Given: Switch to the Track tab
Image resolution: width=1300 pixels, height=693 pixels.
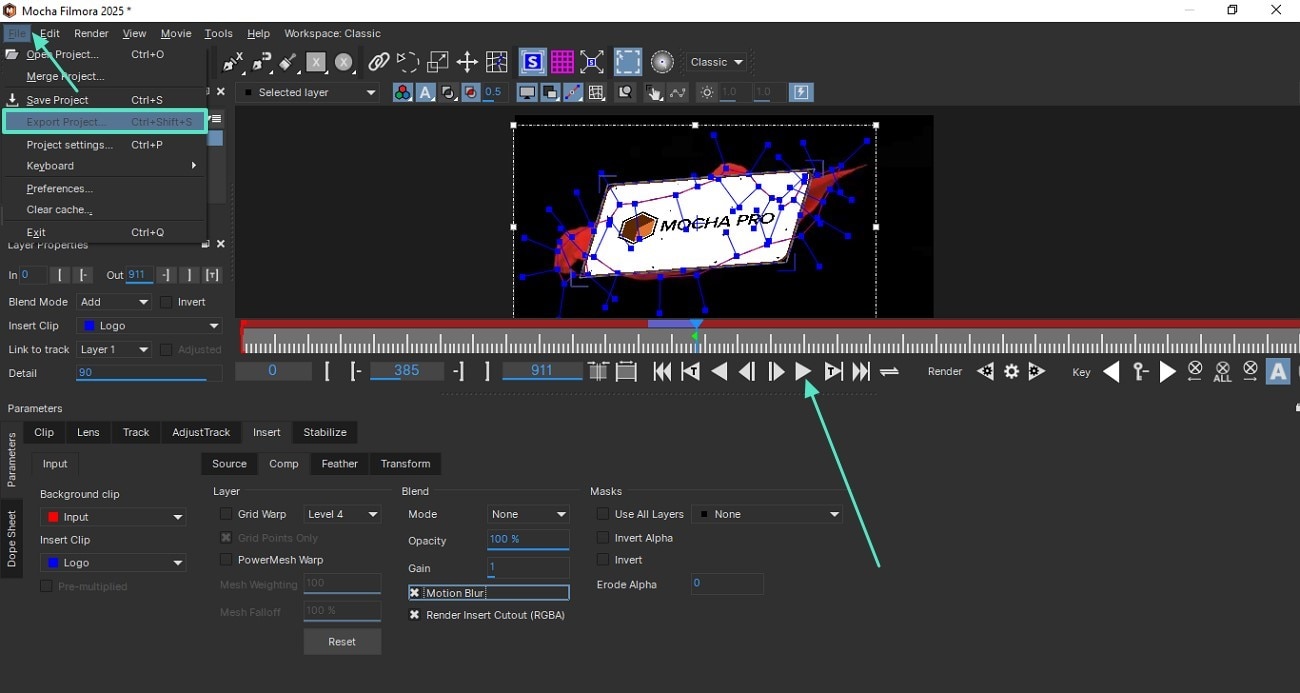Looking at the screenshot, I should point(136,432).
